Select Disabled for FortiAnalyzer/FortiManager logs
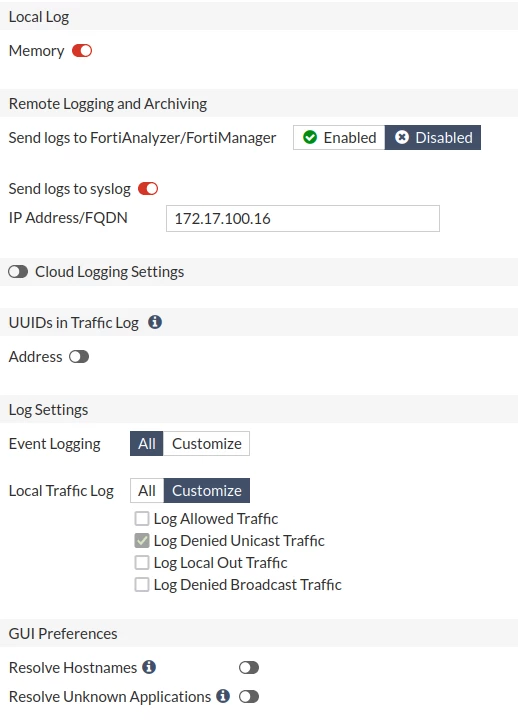Viewport: 518px width, 726px height. (x=433, y=138)
